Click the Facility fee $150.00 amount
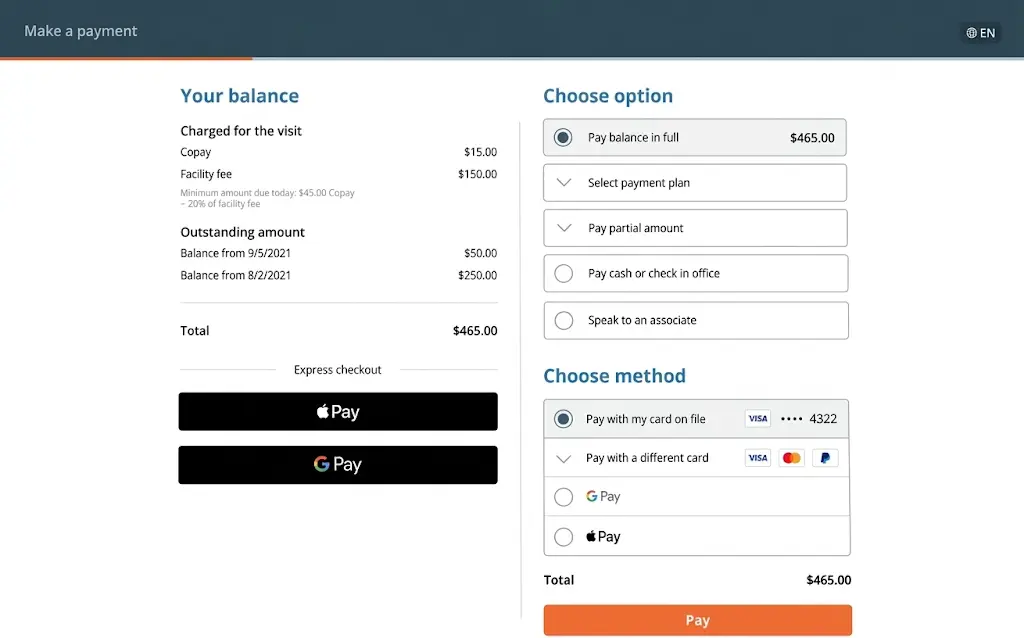 coord(477,174)
